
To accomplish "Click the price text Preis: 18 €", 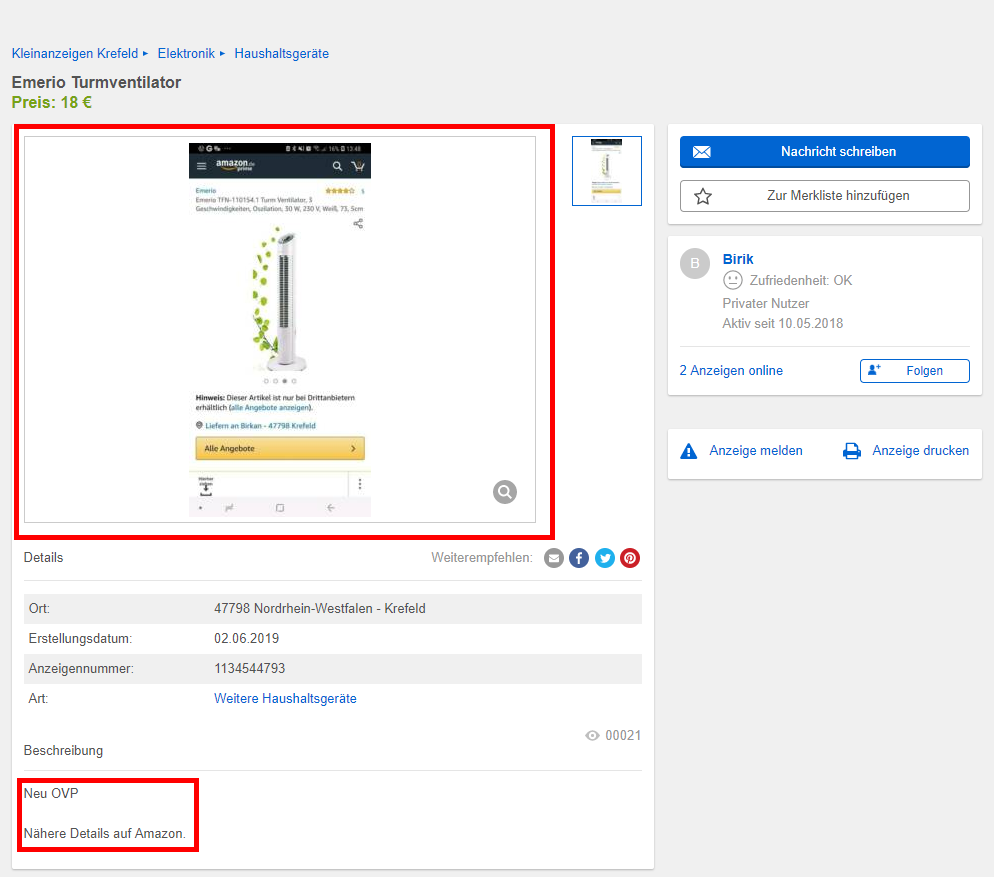I will pos(52,102).
